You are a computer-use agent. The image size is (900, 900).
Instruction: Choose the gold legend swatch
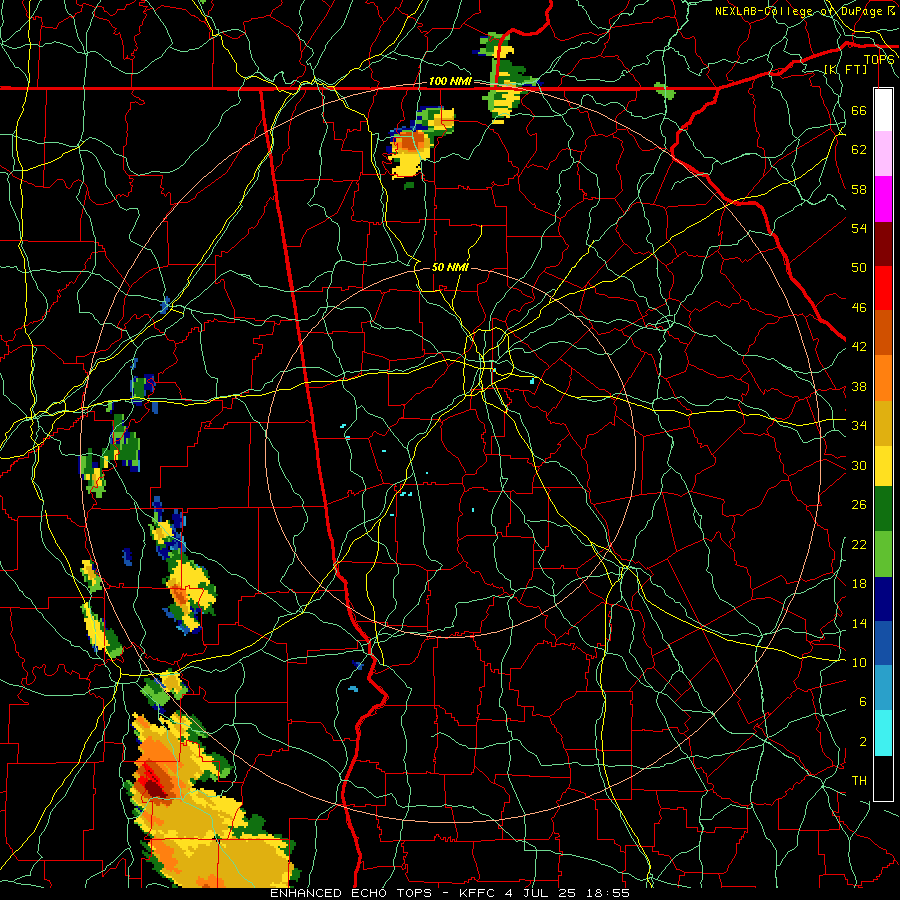(883, 422)
